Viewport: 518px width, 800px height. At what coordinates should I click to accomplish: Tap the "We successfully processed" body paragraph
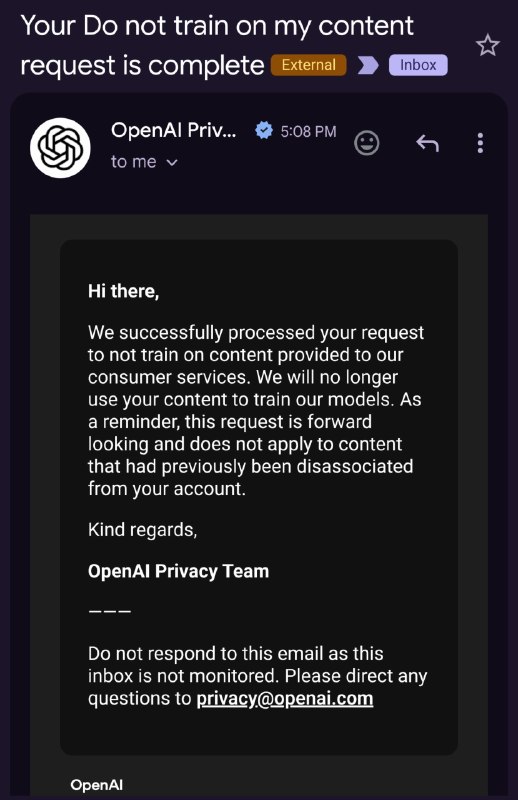pos(257,410)
